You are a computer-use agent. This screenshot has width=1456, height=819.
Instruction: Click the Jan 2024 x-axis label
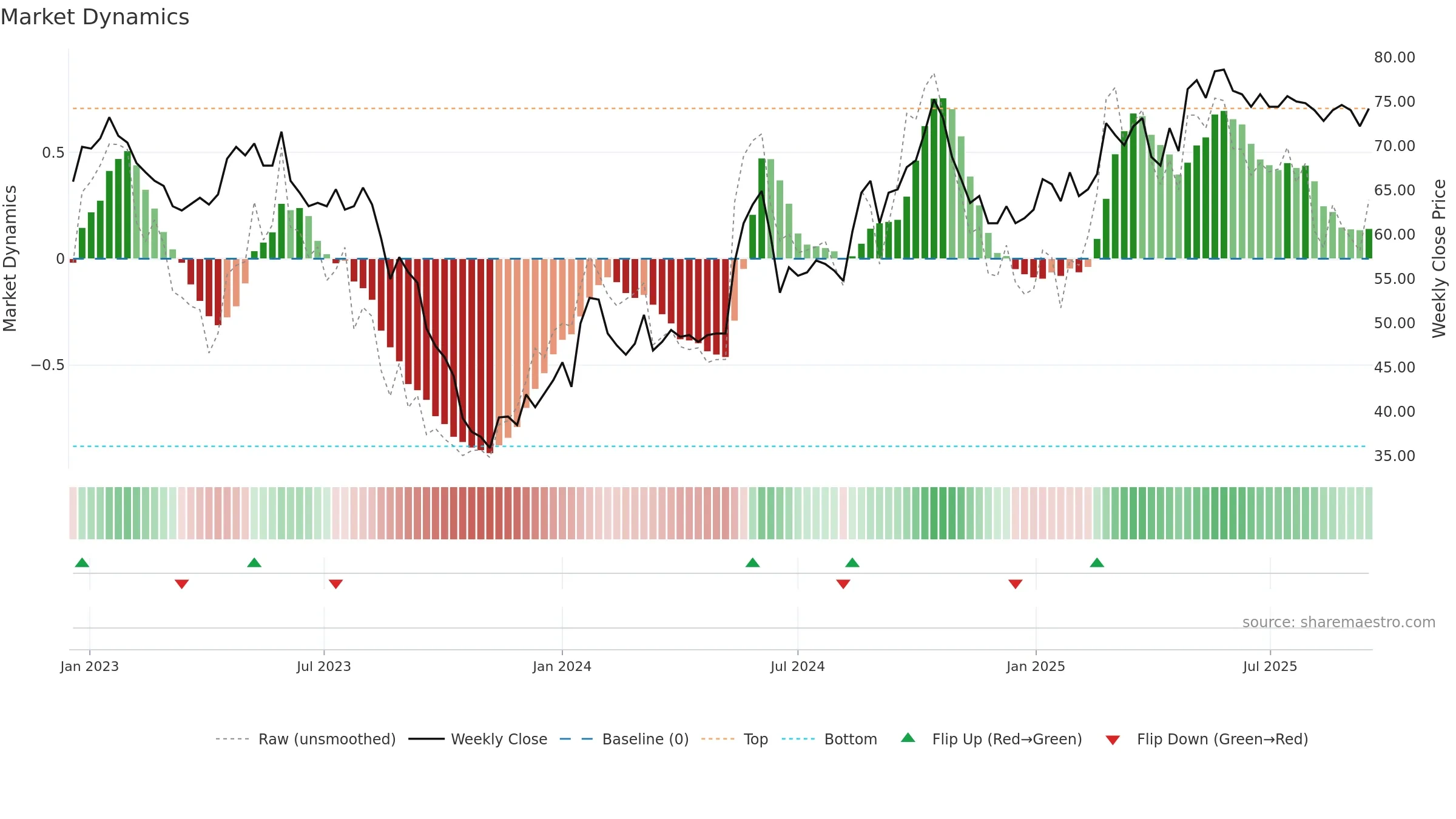(562, 666)
